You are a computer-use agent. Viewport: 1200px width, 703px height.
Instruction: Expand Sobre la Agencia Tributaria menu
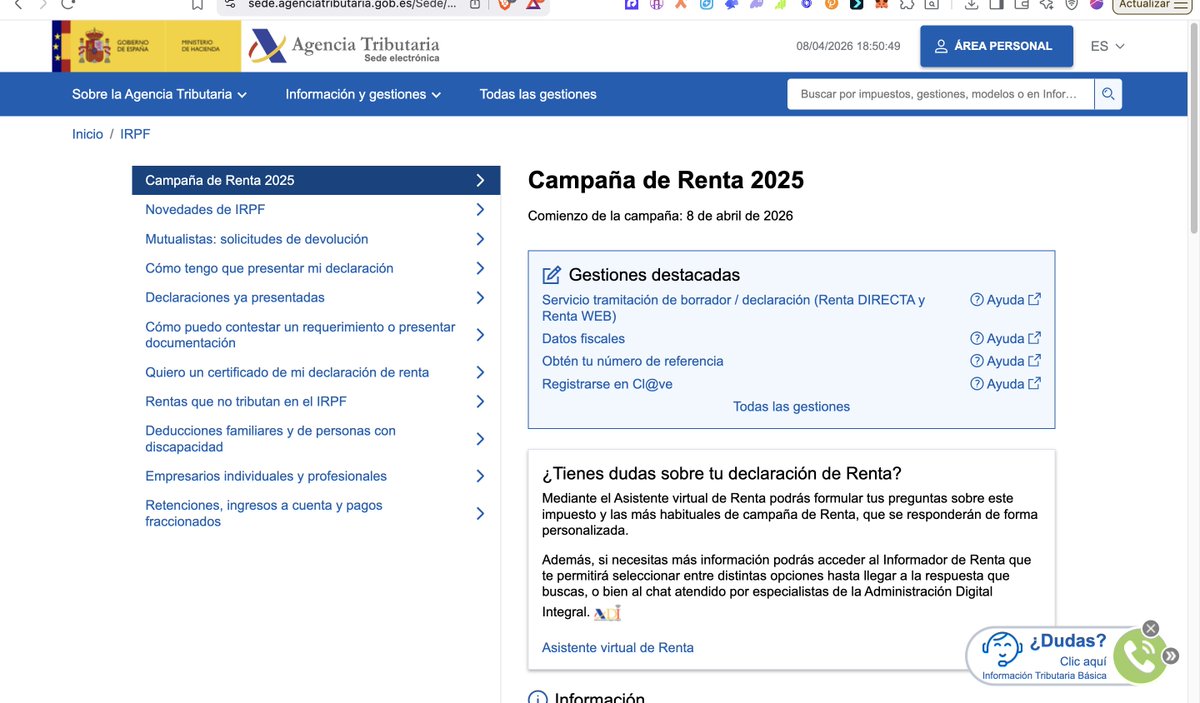point(160,94)
